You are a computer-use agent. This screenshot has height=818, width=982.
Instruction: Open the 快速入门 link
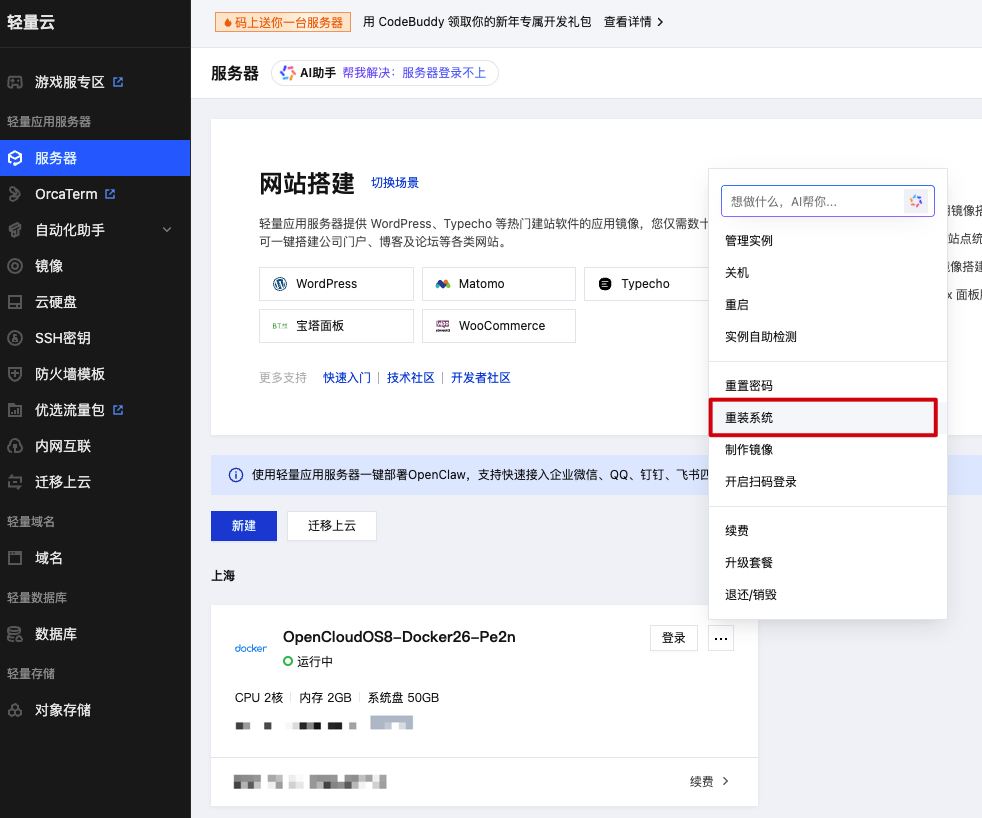click(x=347, y=378)
